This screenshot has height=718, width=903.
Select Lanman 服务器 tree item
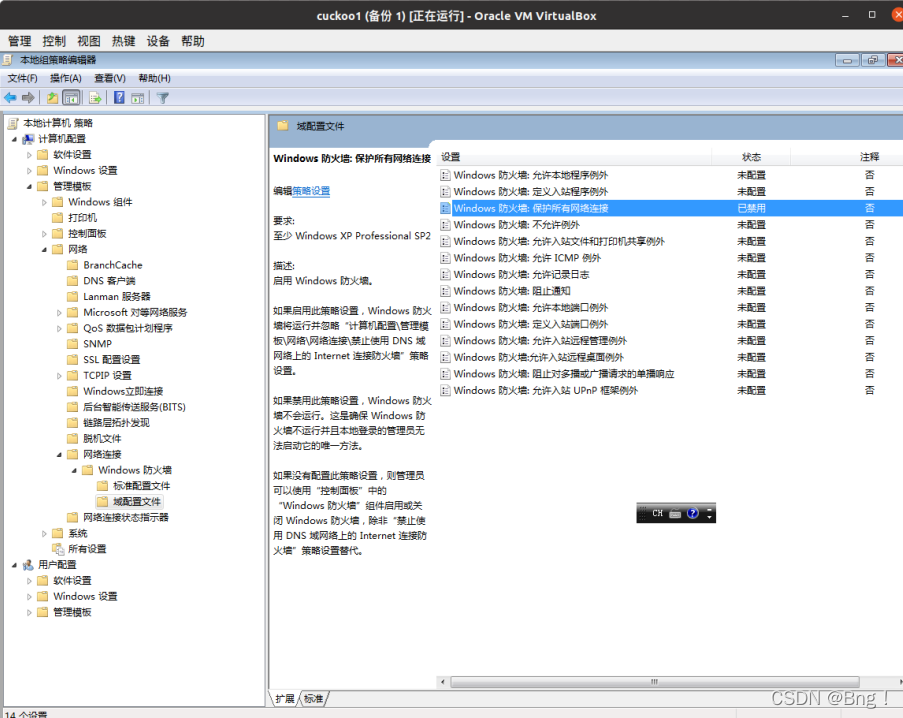coord(117,297)
